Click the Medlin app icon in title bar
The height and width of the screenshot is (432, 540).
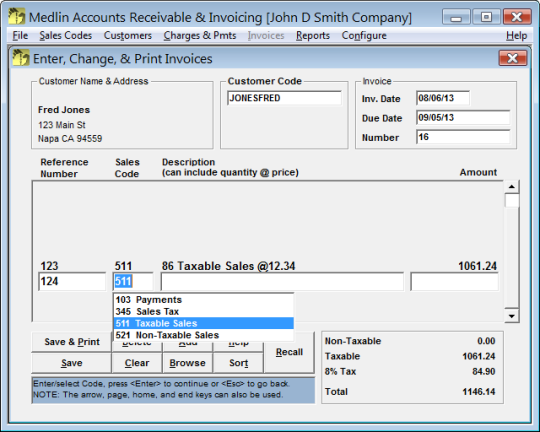click(x=17, y=16)
